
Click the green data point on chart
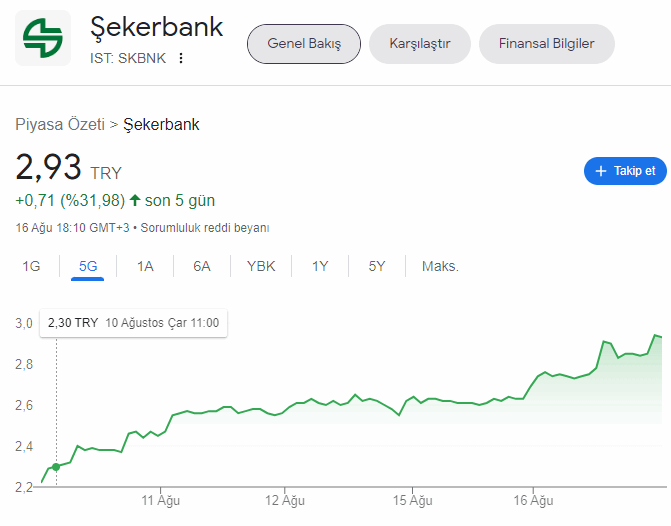point(56,467)
